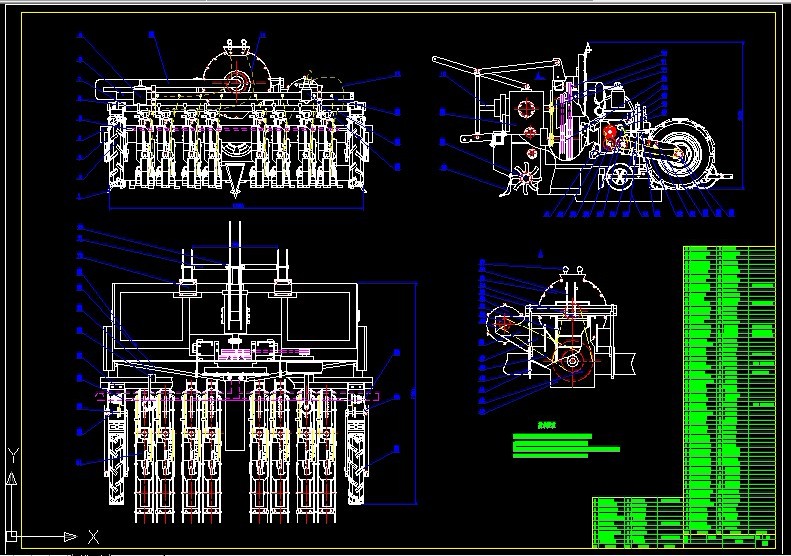Click the UCS icon X axis label
Viewport: 791px width, 556px height.
(x=93, y=537)
